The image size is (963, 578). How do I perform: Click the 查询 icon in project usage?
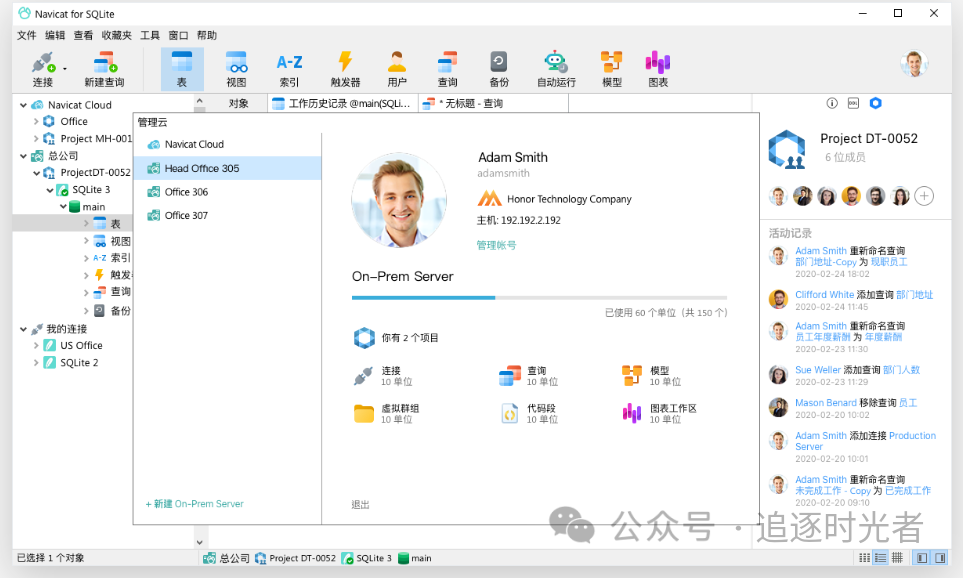click(509, 376)
